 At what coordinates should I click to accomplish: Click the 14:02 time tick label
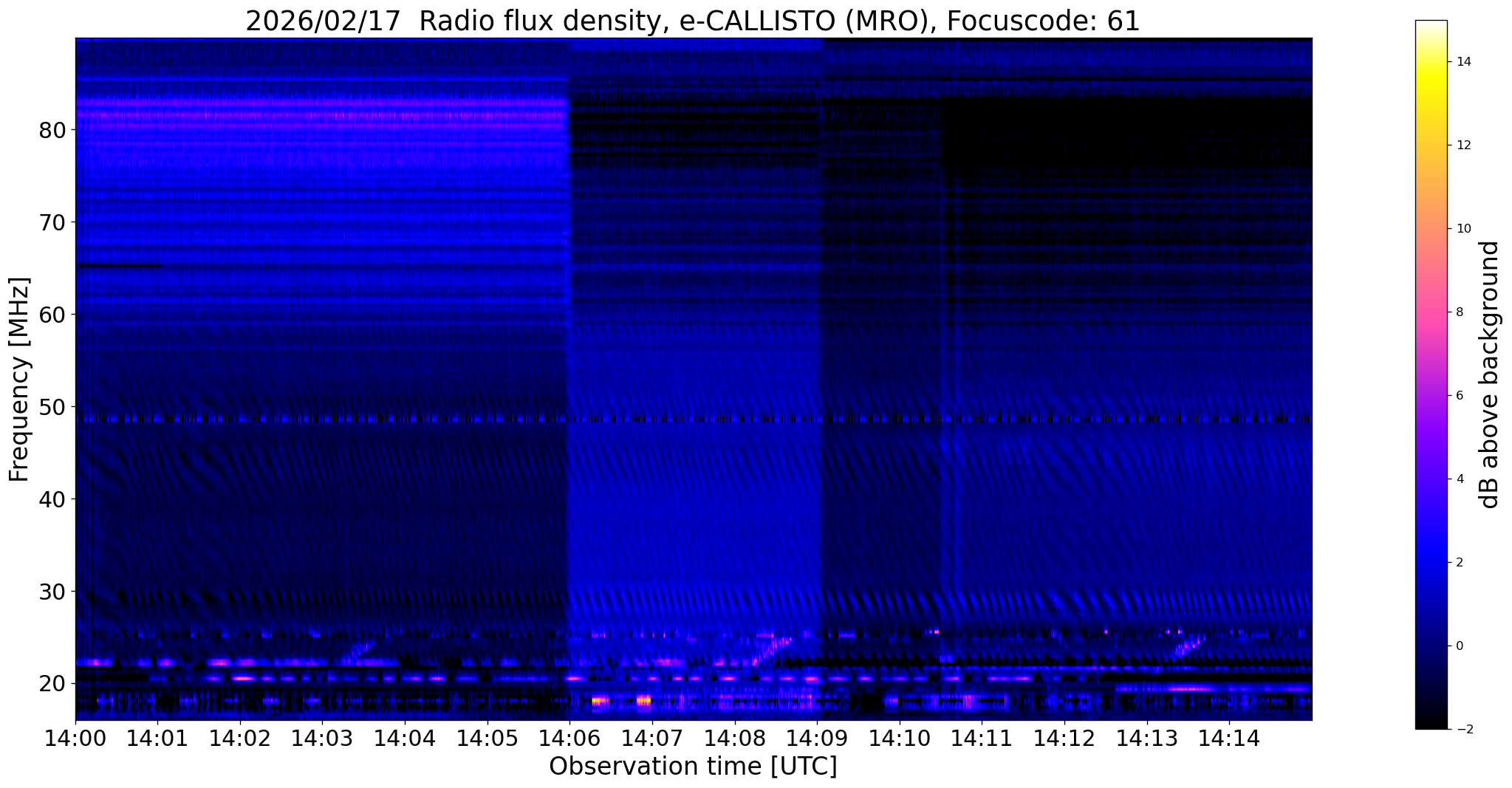point(240,737)
